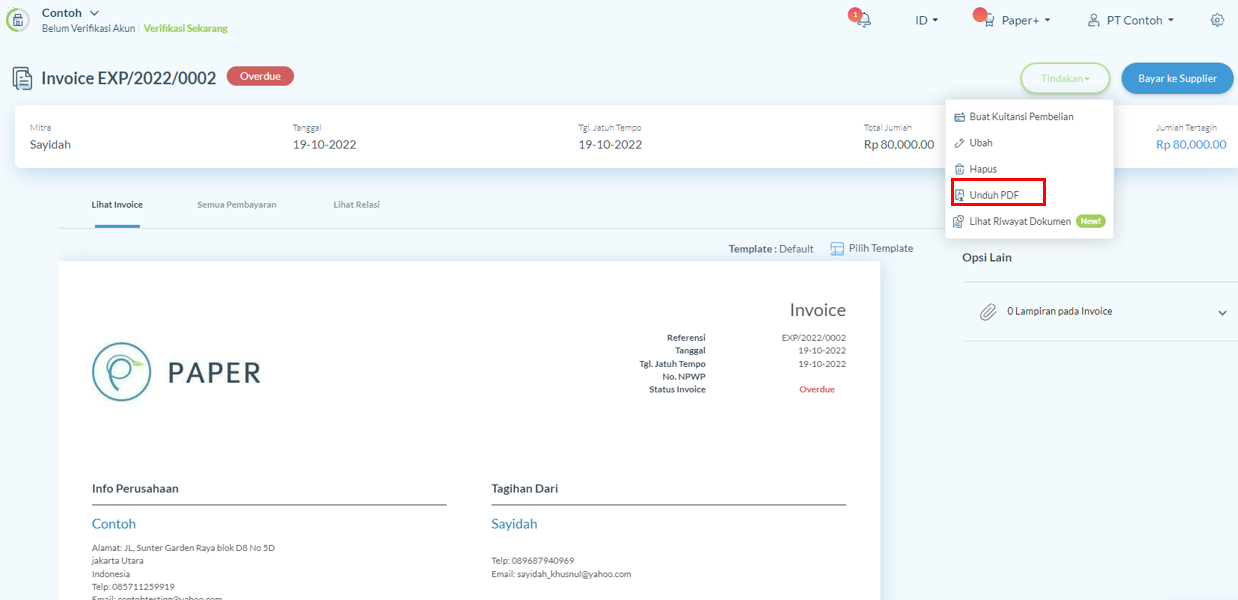
Task: Open the Contoh company link in Info Perusahaan
Action: tap(114, 524)
